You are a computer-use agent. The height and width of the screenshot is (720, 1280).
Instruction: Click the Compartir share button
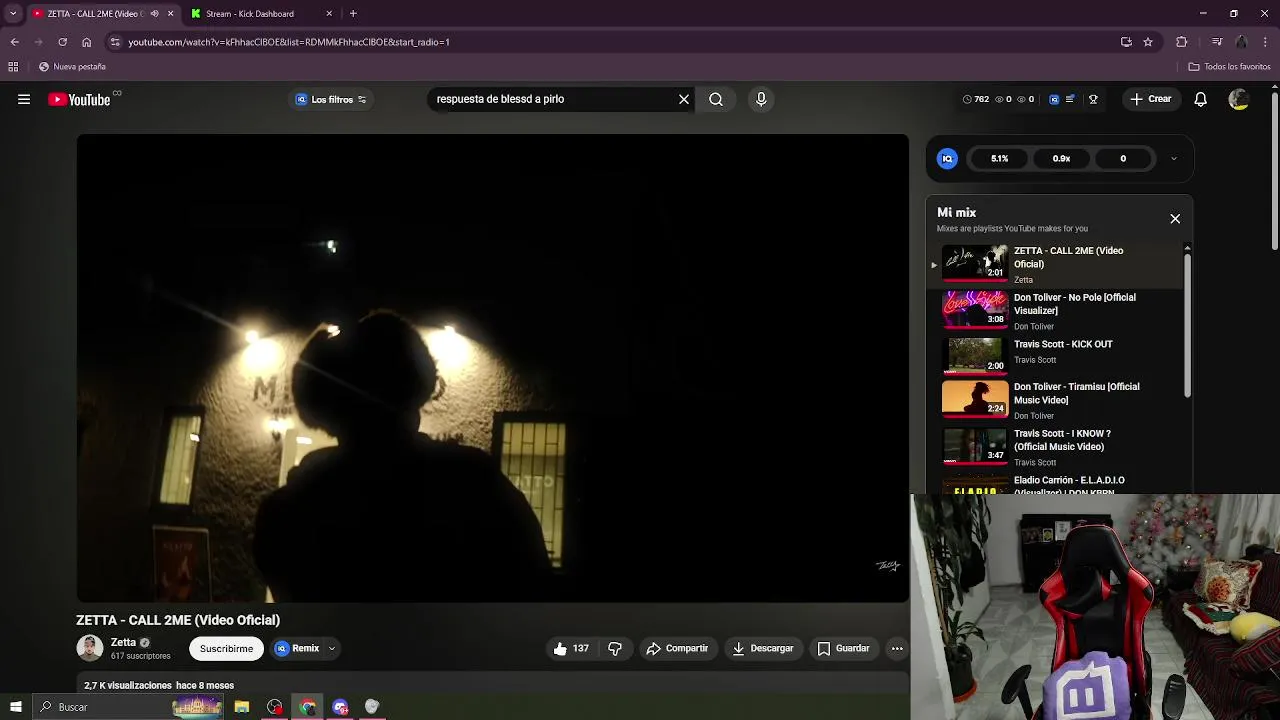pos(677,648)
